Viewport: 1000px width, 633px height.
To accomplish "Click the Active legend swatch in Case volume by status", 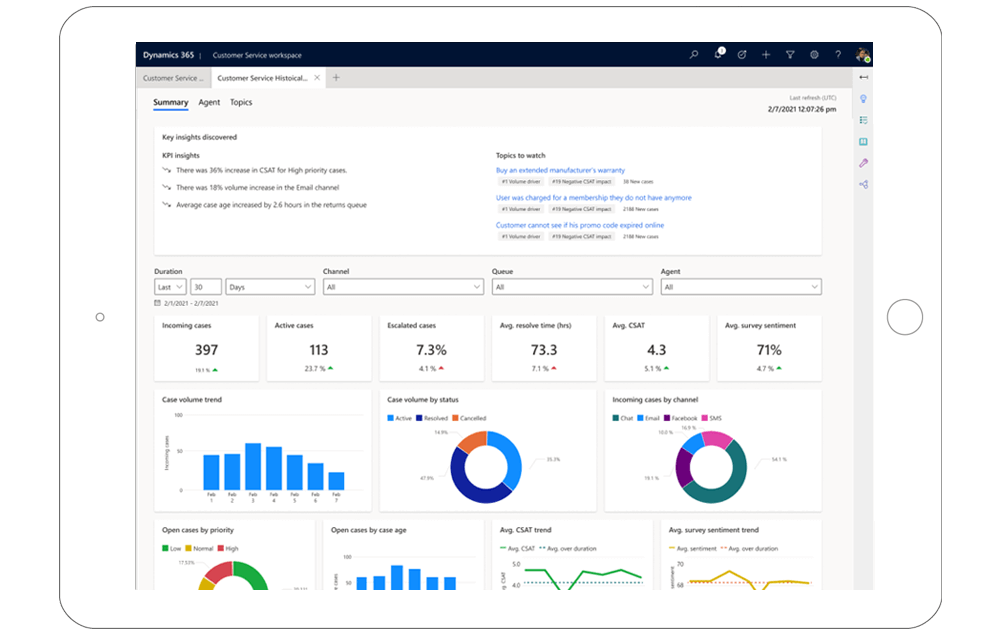I will (390, 418).
